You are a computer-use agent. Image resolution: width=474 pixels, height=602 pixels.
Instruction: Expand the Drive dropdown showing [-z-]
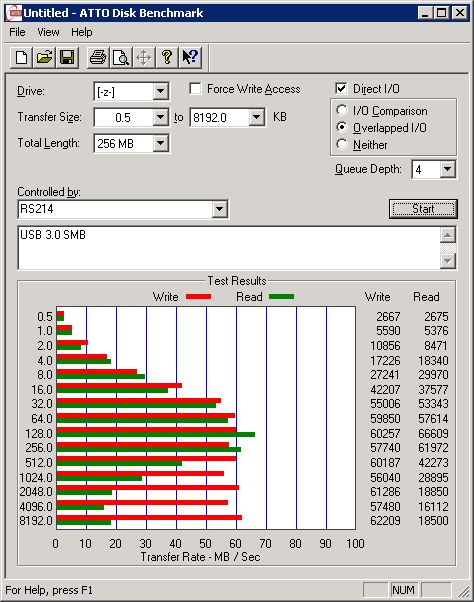[160, 92]
